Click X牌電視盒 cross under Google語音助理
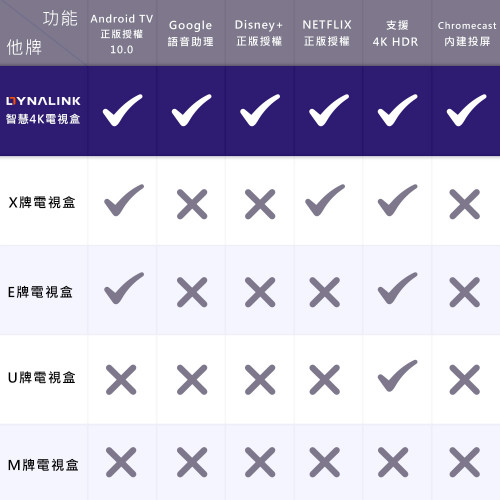Viewport: 500px width, 500px height. click(x=192, y=204)
